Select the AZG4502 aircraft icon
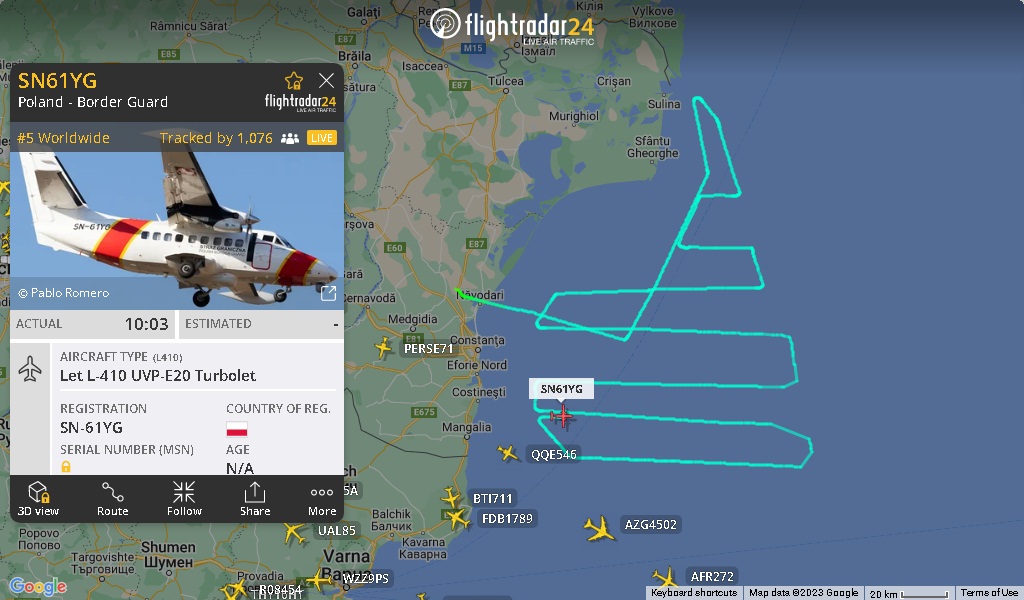Viewport: 1024px width, 600px height. coord(599,528)
